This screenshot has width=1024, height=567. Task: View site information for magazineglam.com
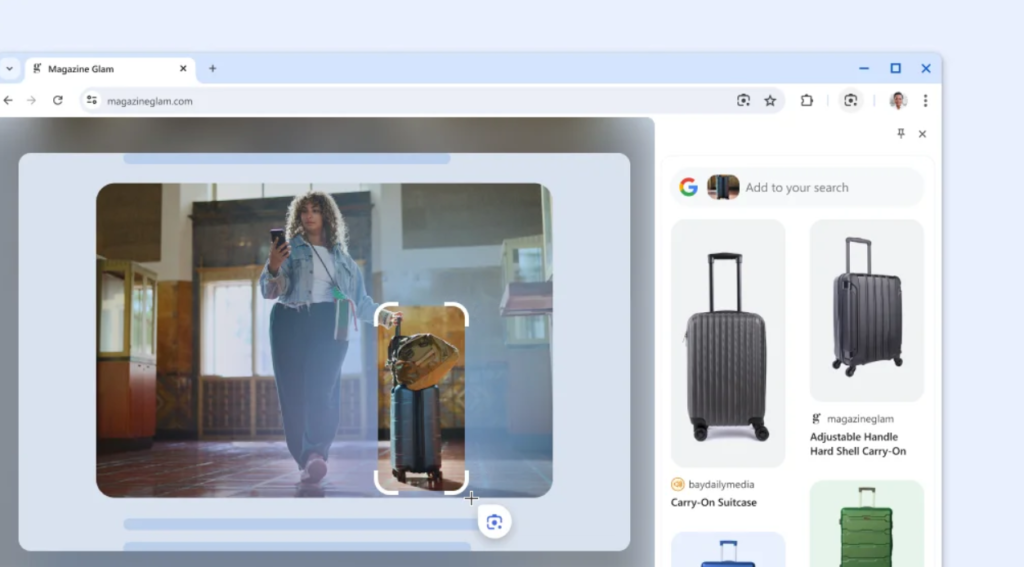[x=92, y=101]
